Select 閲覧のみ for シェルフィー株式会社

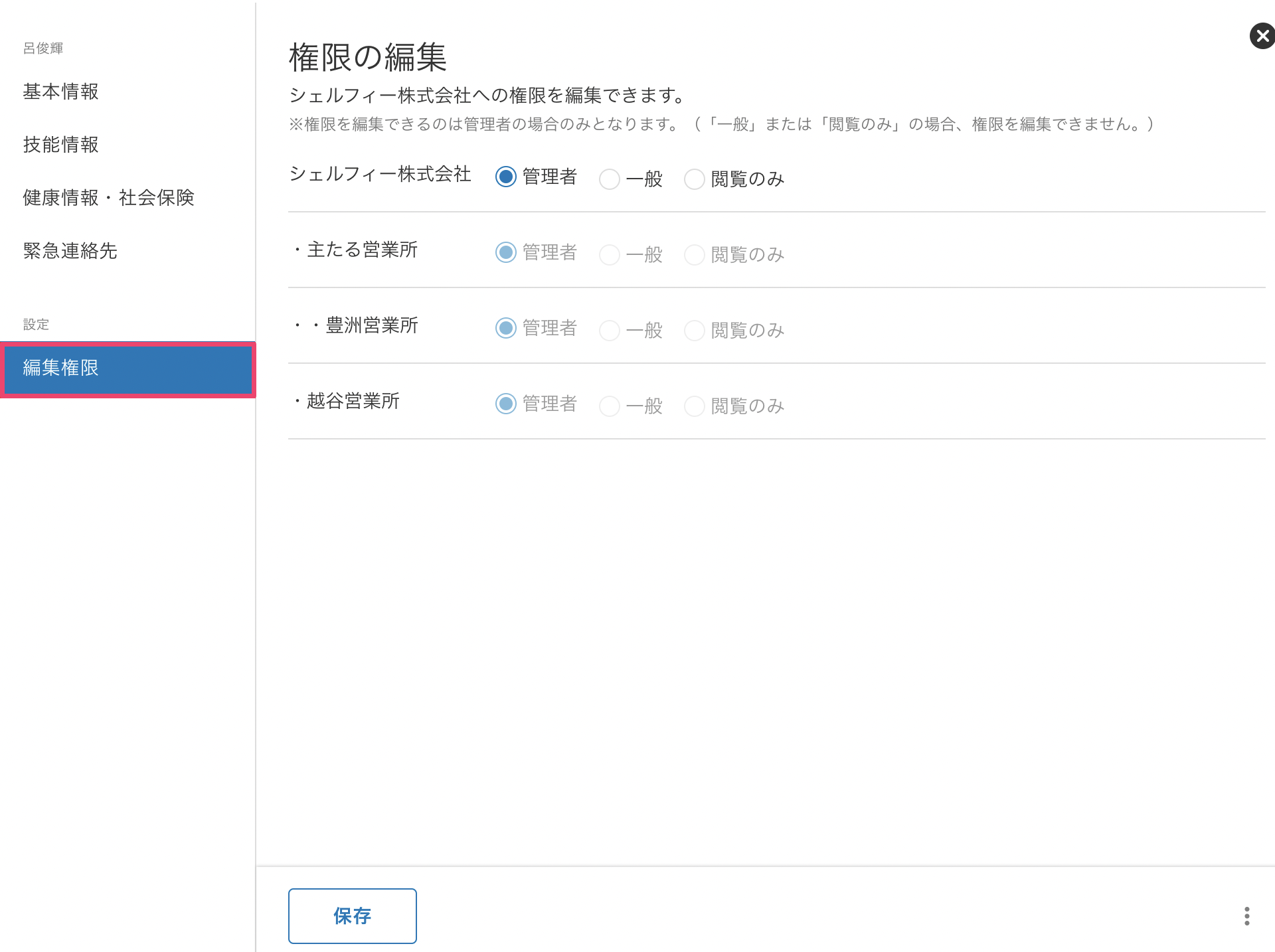[695, 179]
